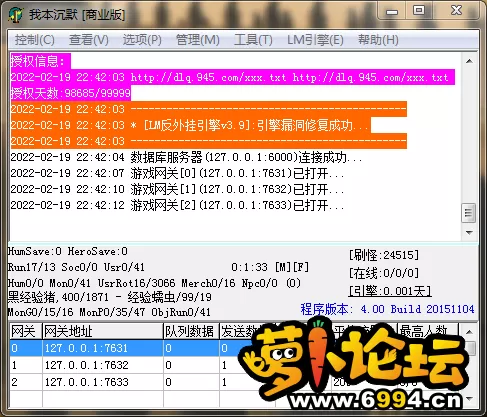
Task: Click the MonG0/15/16 MonP0/35/47 status line
Action: 109,312
